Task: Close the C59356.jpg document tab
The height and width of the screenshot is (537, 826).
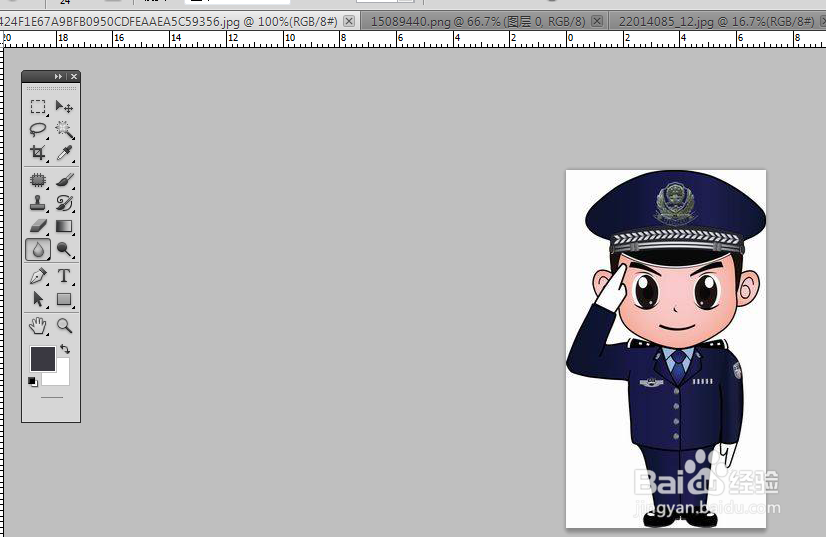Action: 349,21
